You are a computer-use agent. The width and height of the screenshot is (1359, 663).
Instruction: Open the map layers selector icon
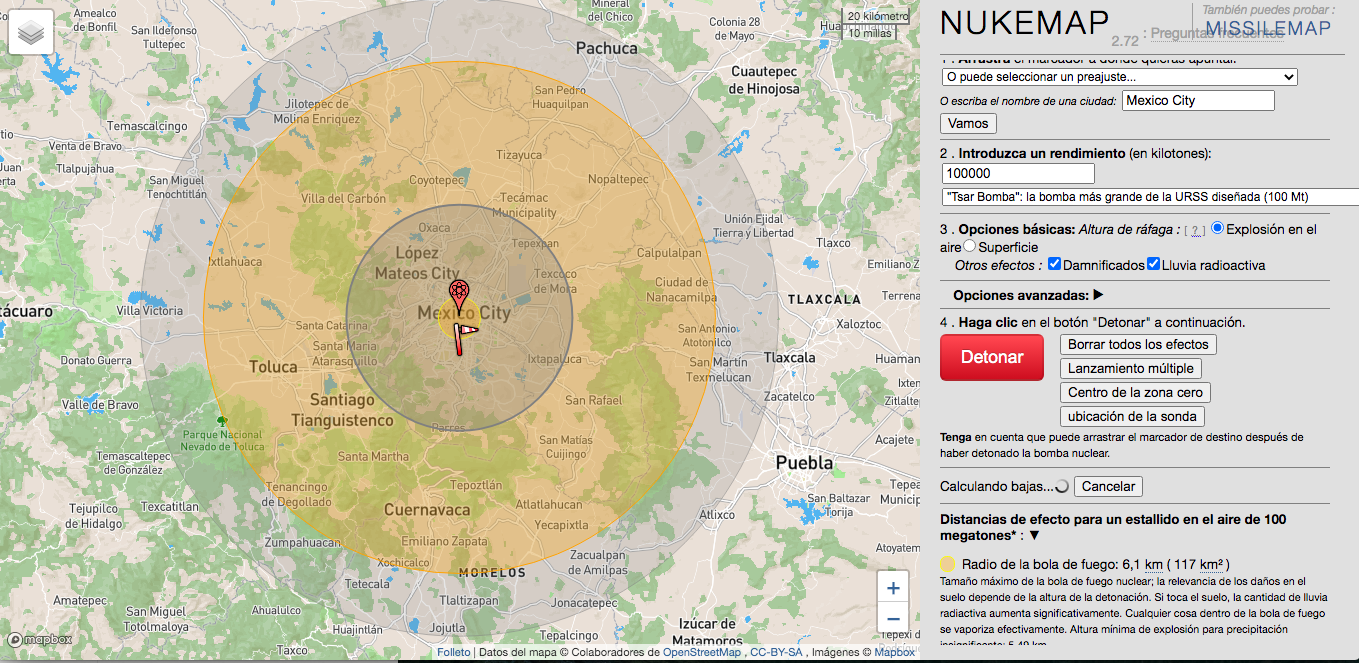[x=31, y=34]
